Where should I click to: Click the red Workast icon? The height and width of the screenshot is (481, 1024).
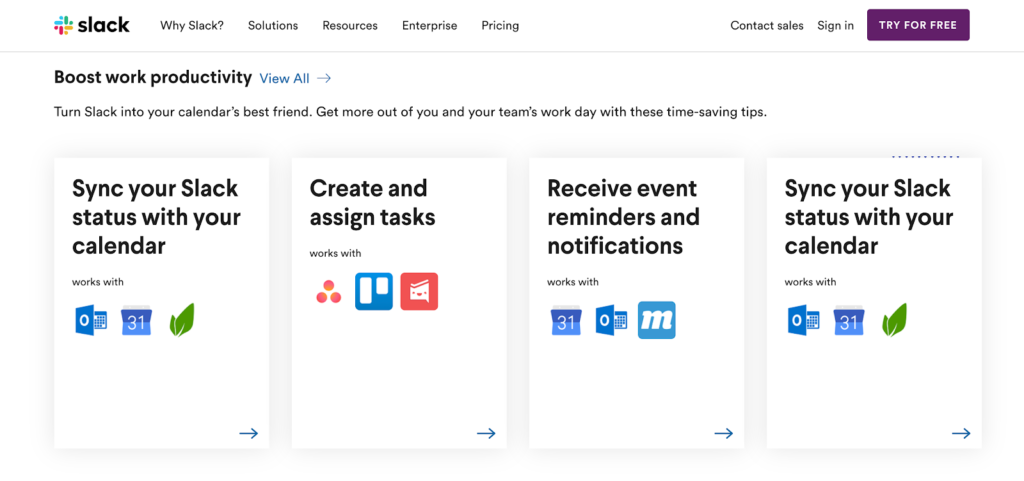[419, 291]
